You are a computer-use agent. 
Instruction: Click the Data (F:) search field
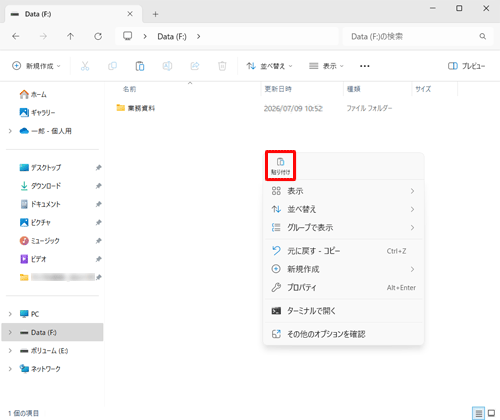pyautogui.click(x=418, y=36)
